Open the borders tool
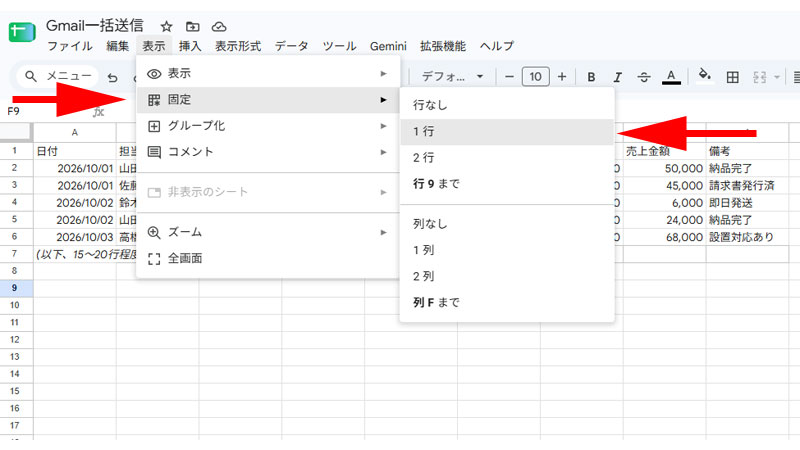The height and width of the screenshot is (450, 800). 733,77
